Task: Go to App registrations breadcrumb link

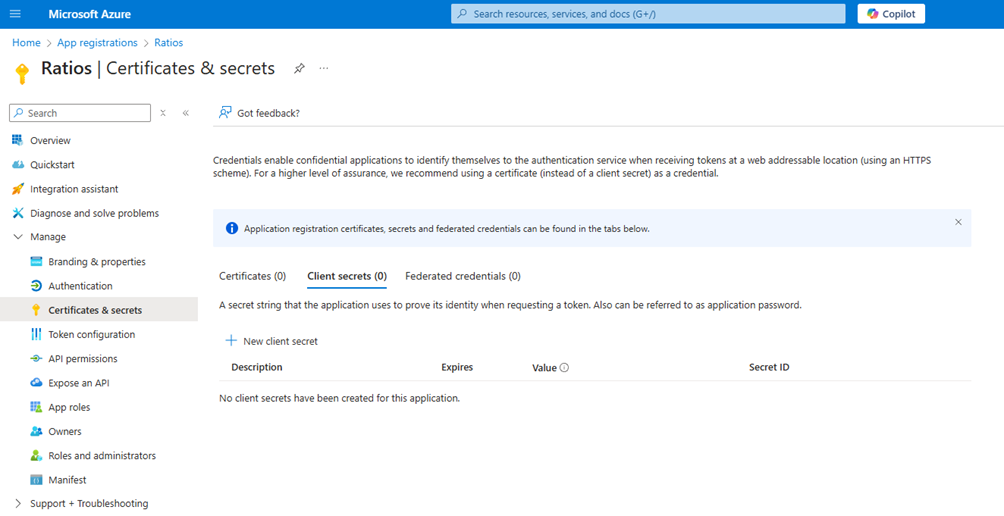Action: pyautogui.click(x=97, y=43)
